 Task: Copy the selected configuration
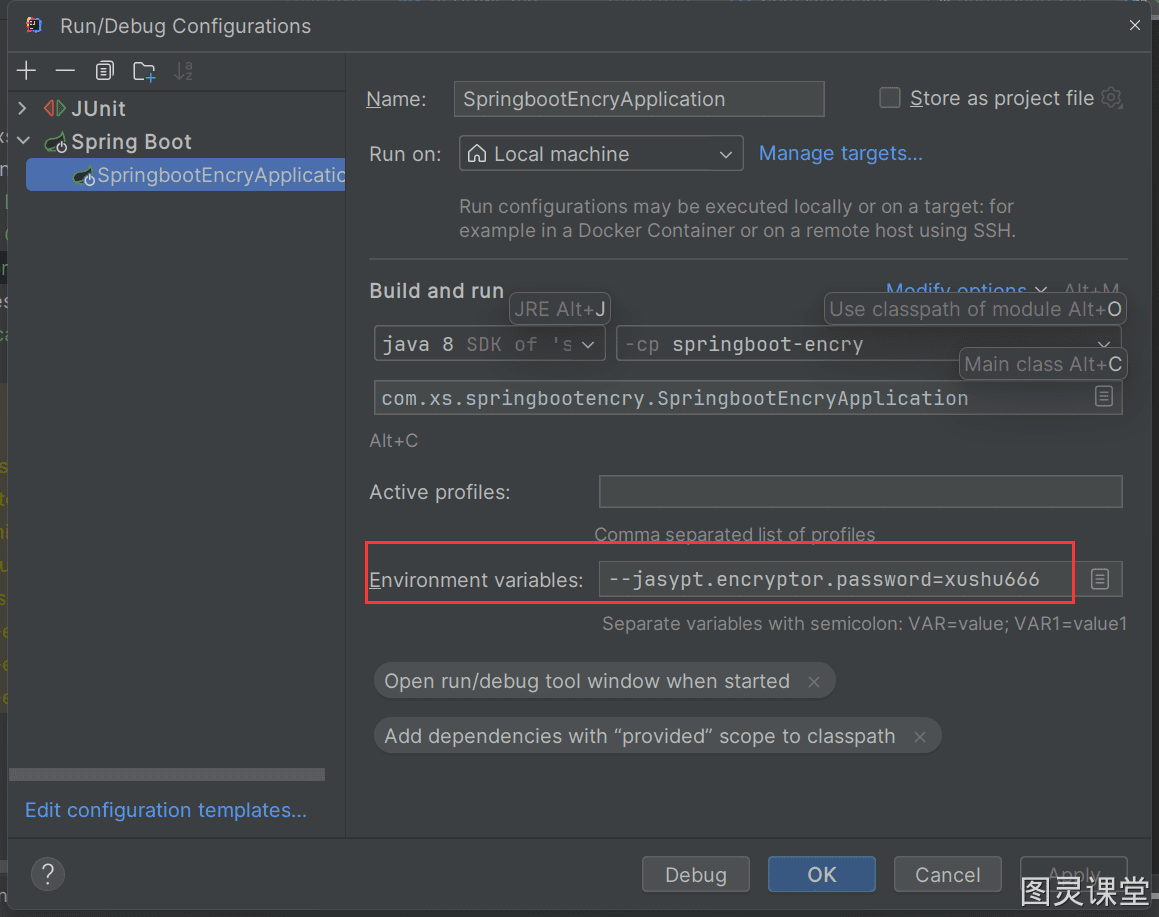(x=104, y=71)
